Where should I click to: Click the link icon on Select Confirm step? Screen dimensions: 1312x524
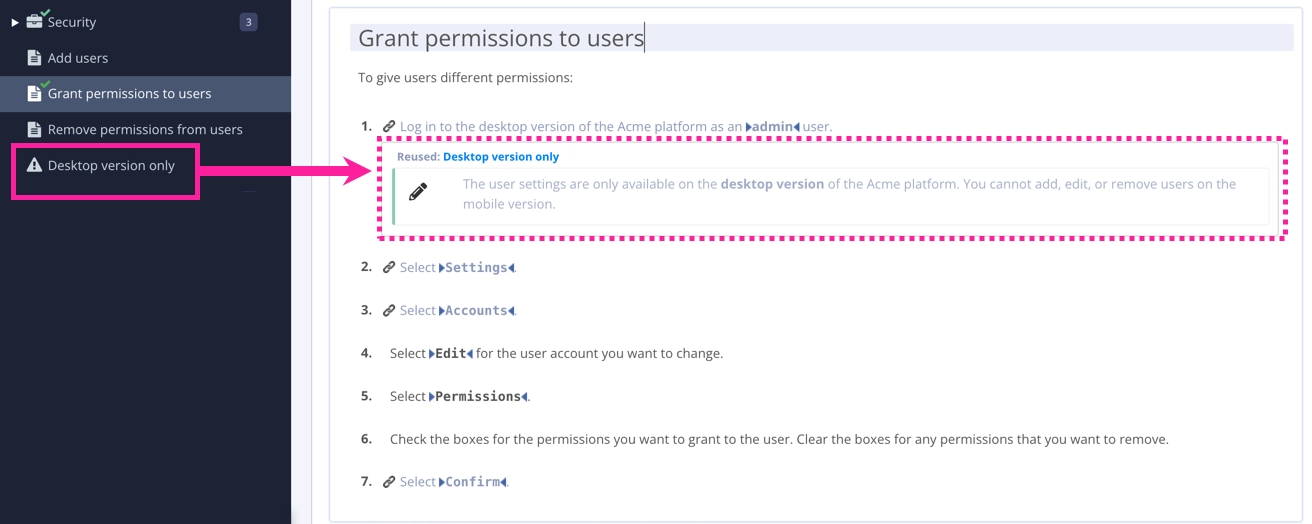pos(390,482)
